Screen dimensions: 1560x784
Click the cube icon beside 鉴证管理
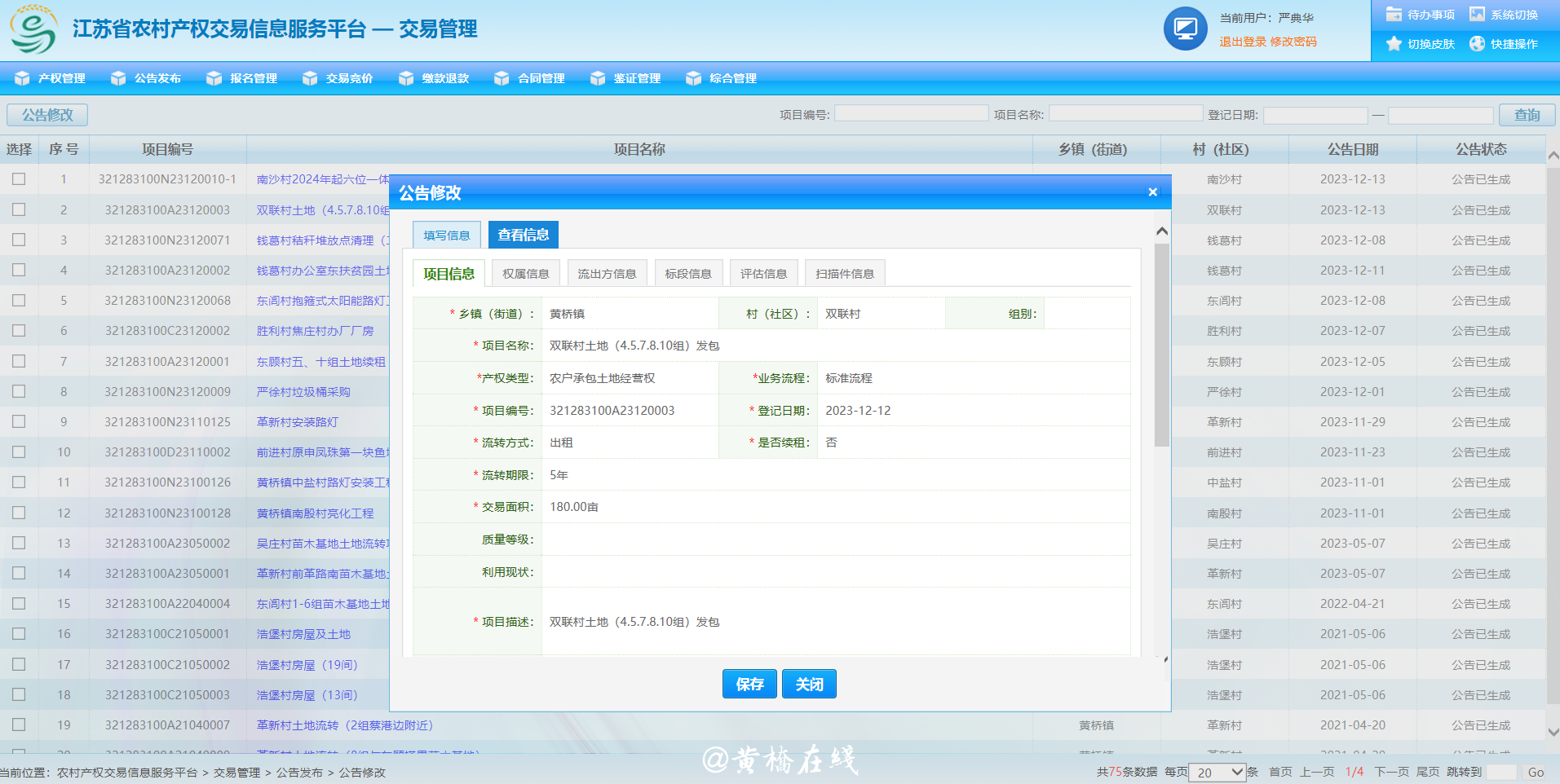(598, 78)
